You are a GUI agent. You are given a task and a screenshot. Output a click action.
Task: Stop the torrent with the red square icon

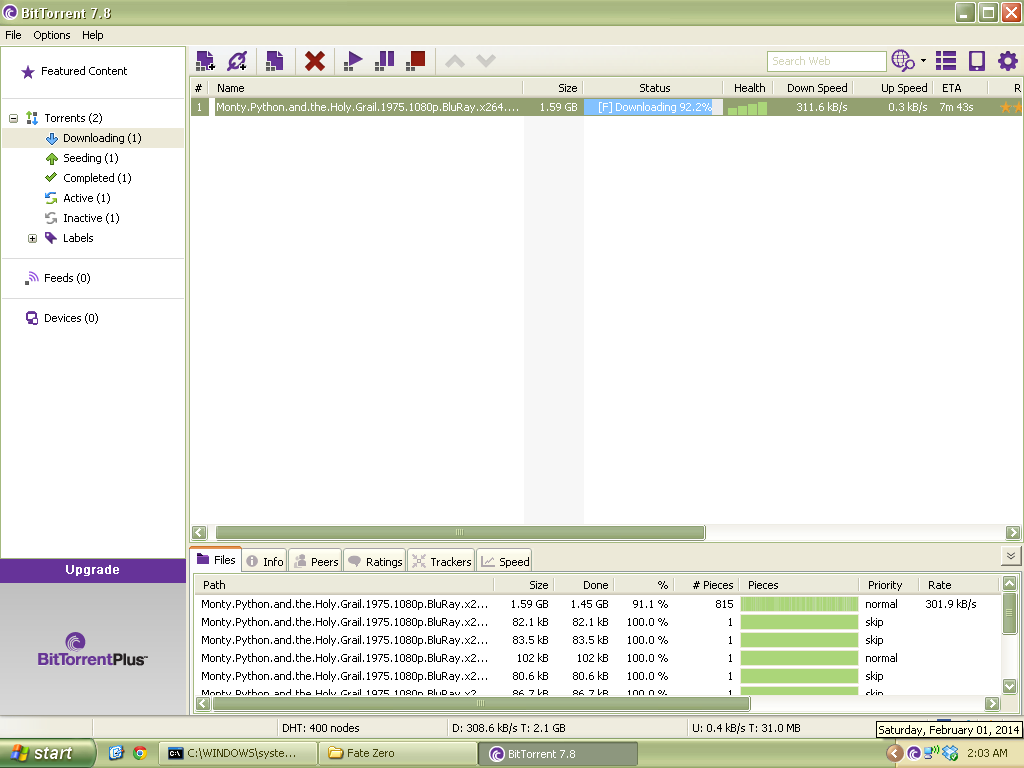(x=416, y=61)
